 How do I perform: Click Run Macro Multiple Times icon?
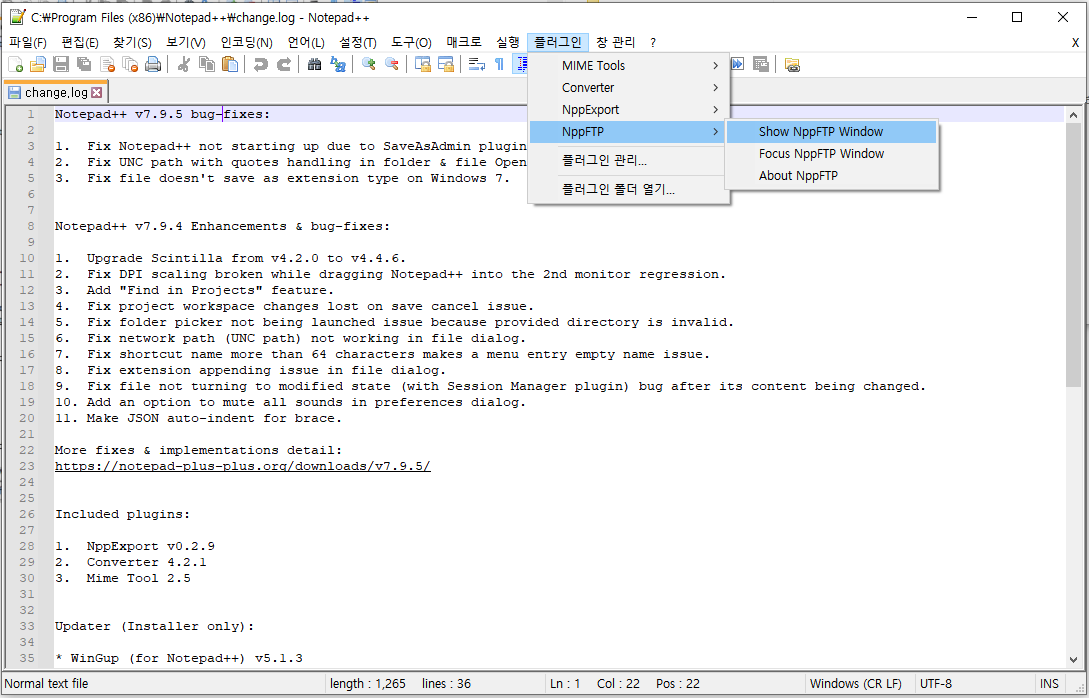point(738,65)
